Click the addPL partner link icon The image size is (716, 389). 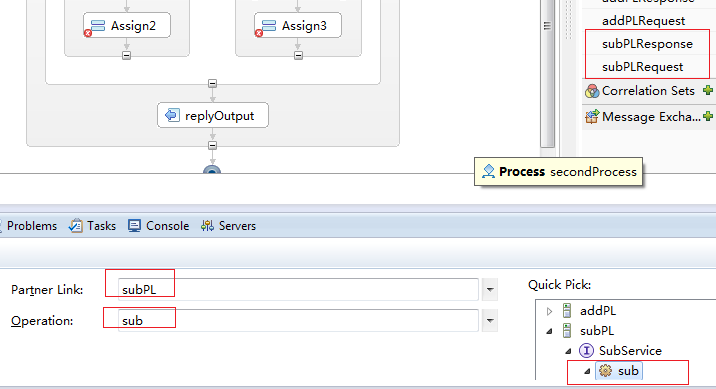[567, 310]
